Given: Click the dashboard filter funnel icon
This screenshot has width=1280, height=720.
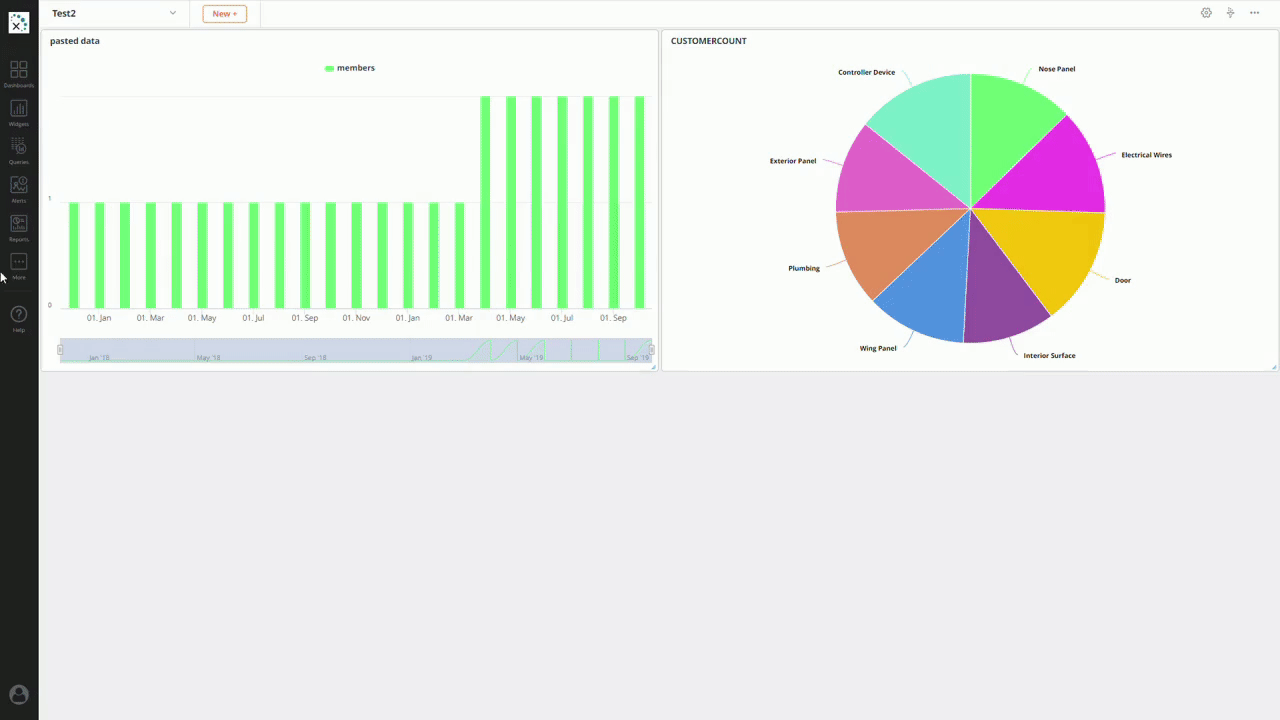Looking at the screenshot, I should click(1230, 13).
